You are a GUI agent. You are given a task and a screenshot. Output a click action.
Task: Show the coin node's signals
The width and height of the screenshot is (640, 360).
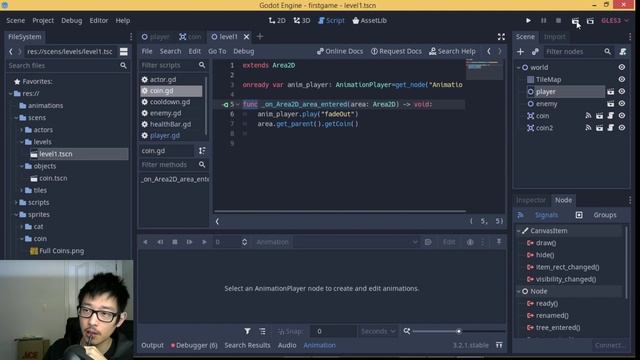pos(588,116)
